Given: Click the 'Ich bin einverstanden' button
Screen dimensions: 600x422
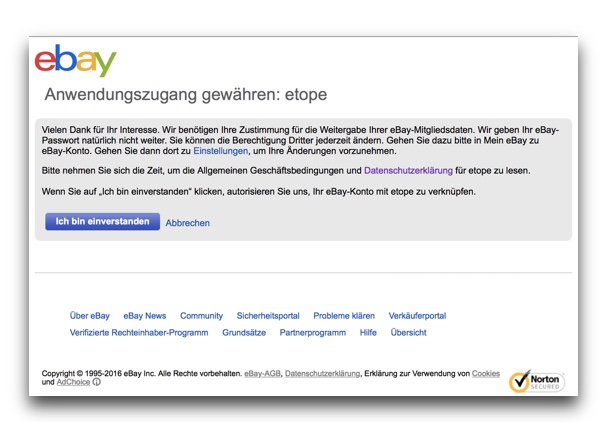Looking at the screenshot, I should [103, 222].
